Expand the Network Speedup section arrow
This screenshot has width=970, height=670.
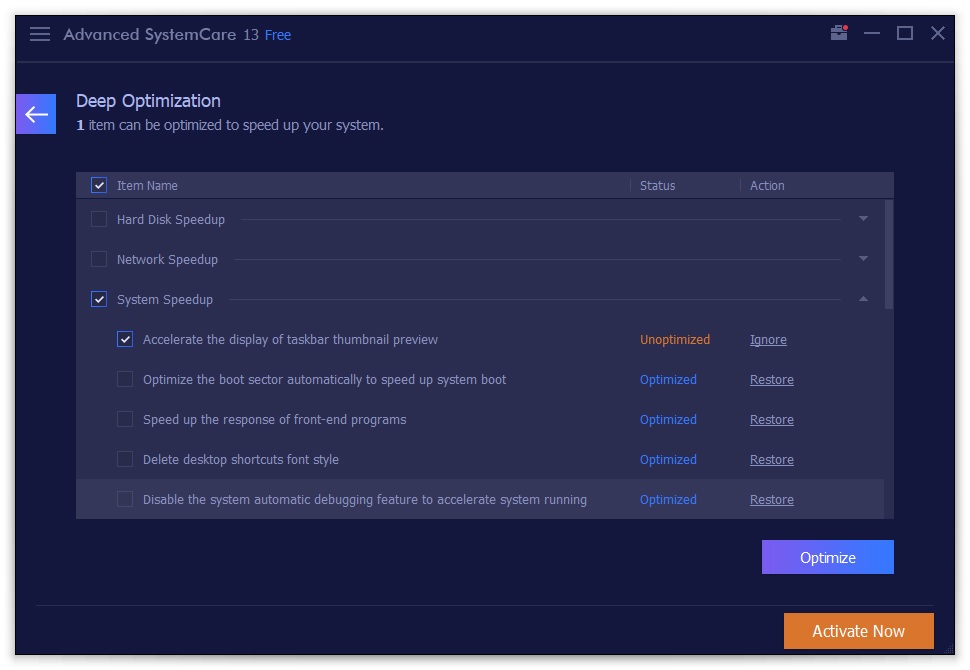(x=863, y=259)
